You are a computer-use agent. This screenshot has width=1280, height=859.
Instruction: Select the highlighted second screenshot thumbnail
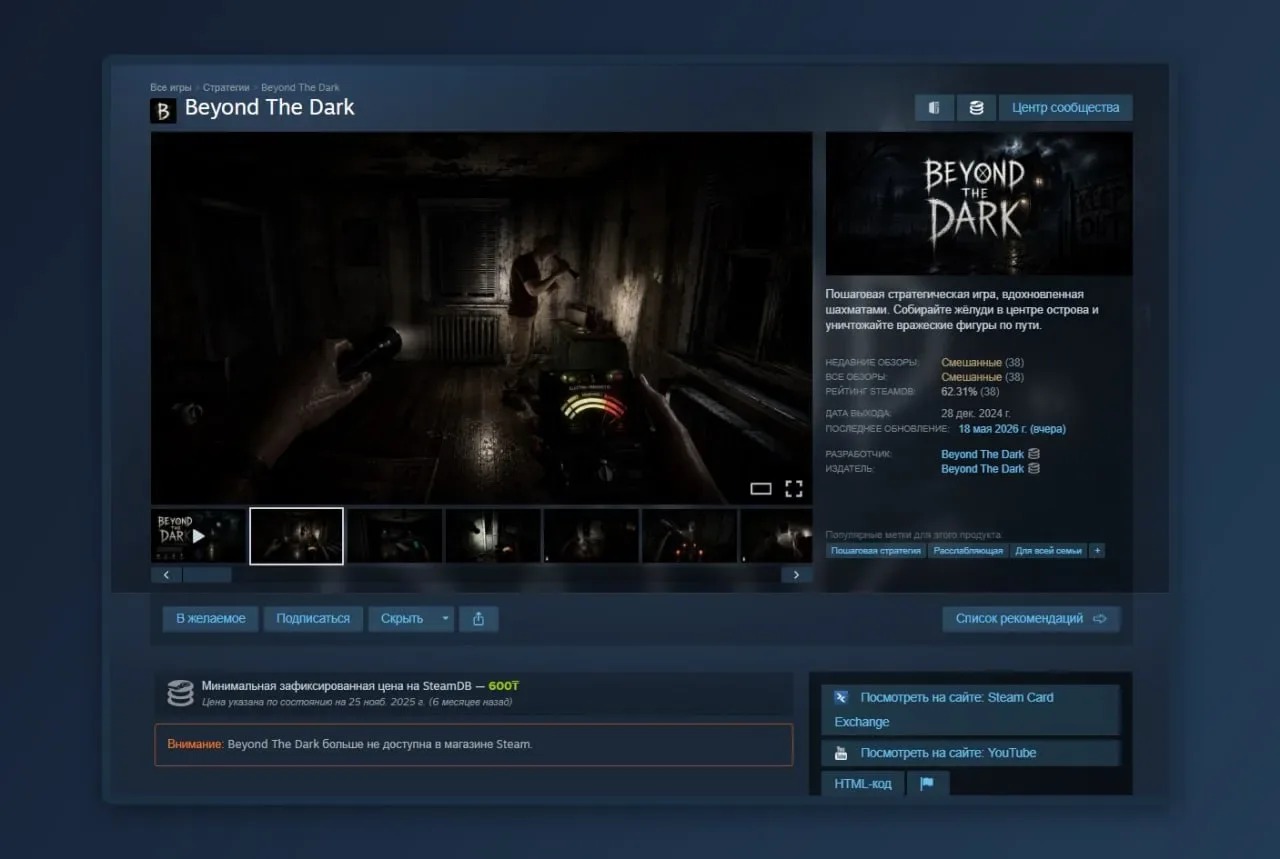296,536
